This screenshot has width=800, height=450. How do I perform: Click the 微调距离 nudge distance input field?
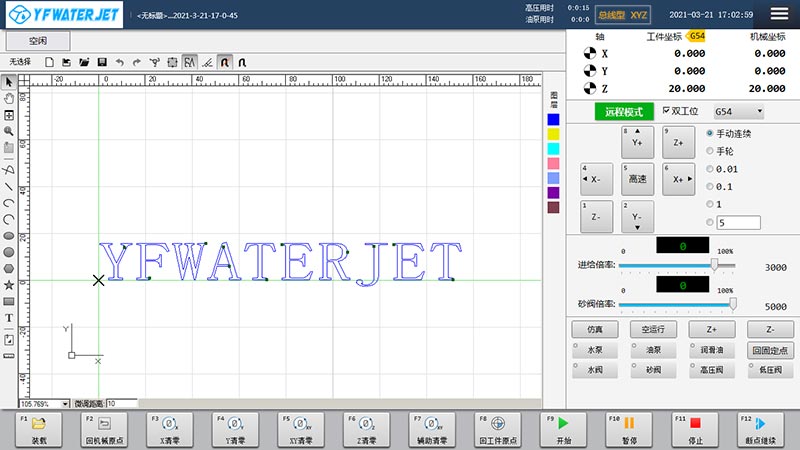click(x=121, y=404)
